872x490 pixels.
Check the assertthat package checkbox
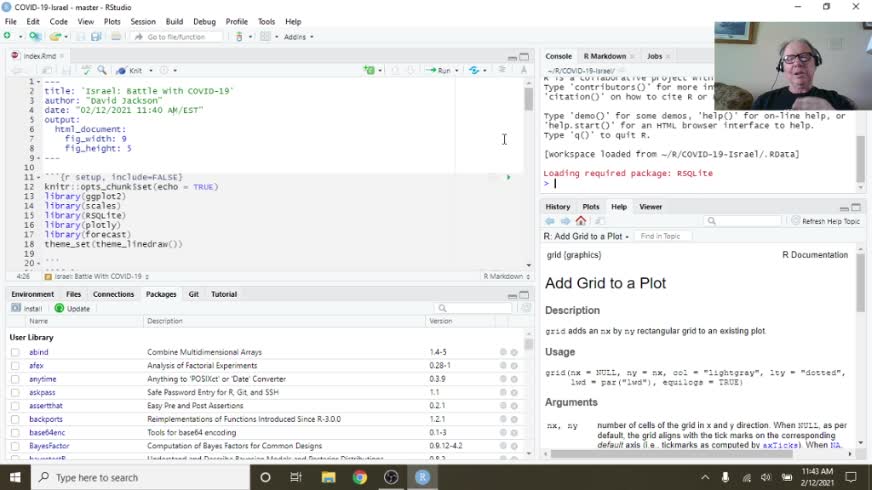tap(15, 405)
